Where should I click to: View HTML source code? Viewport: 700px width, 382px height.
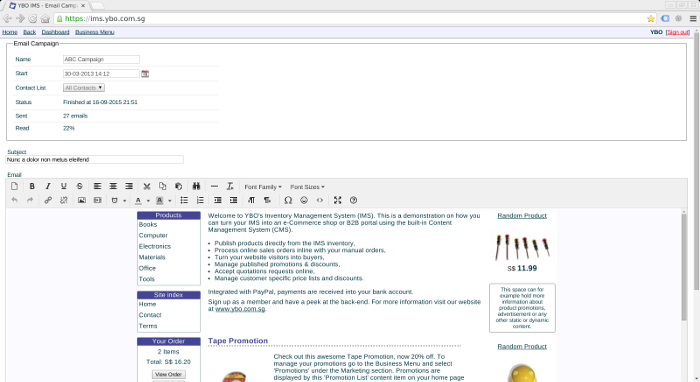coord(320,200)
